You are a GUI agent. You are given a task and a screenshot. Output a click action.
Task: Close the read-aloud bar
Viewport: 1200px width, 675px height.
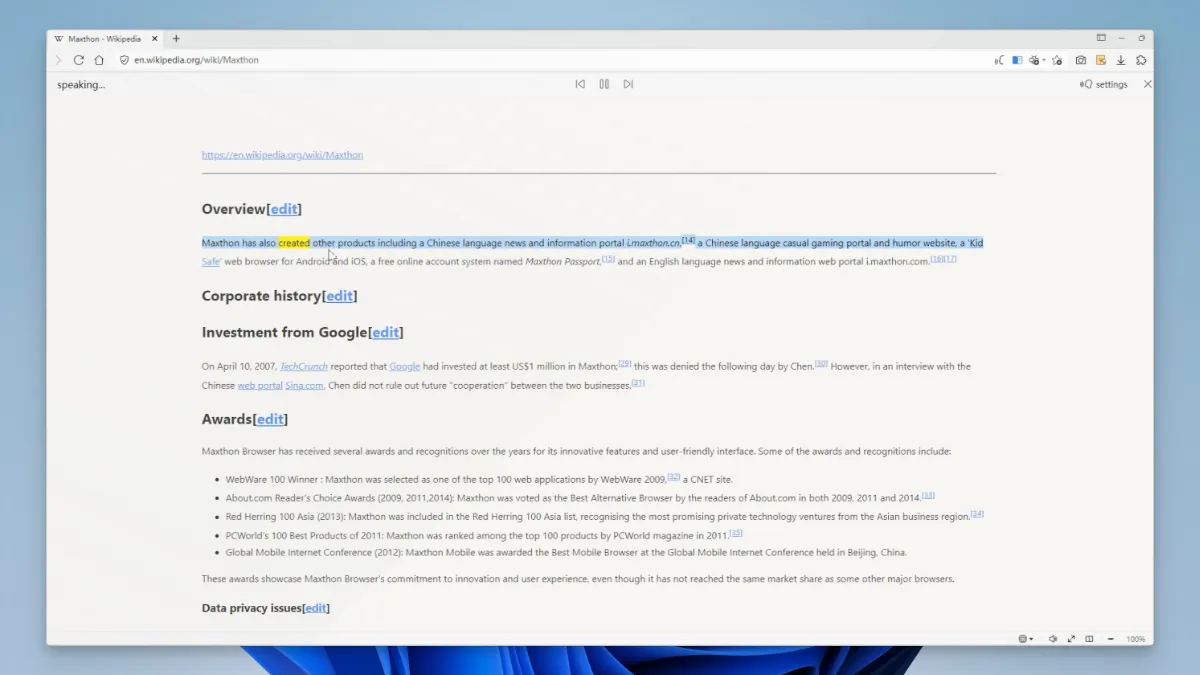[x=1147, y=84]
